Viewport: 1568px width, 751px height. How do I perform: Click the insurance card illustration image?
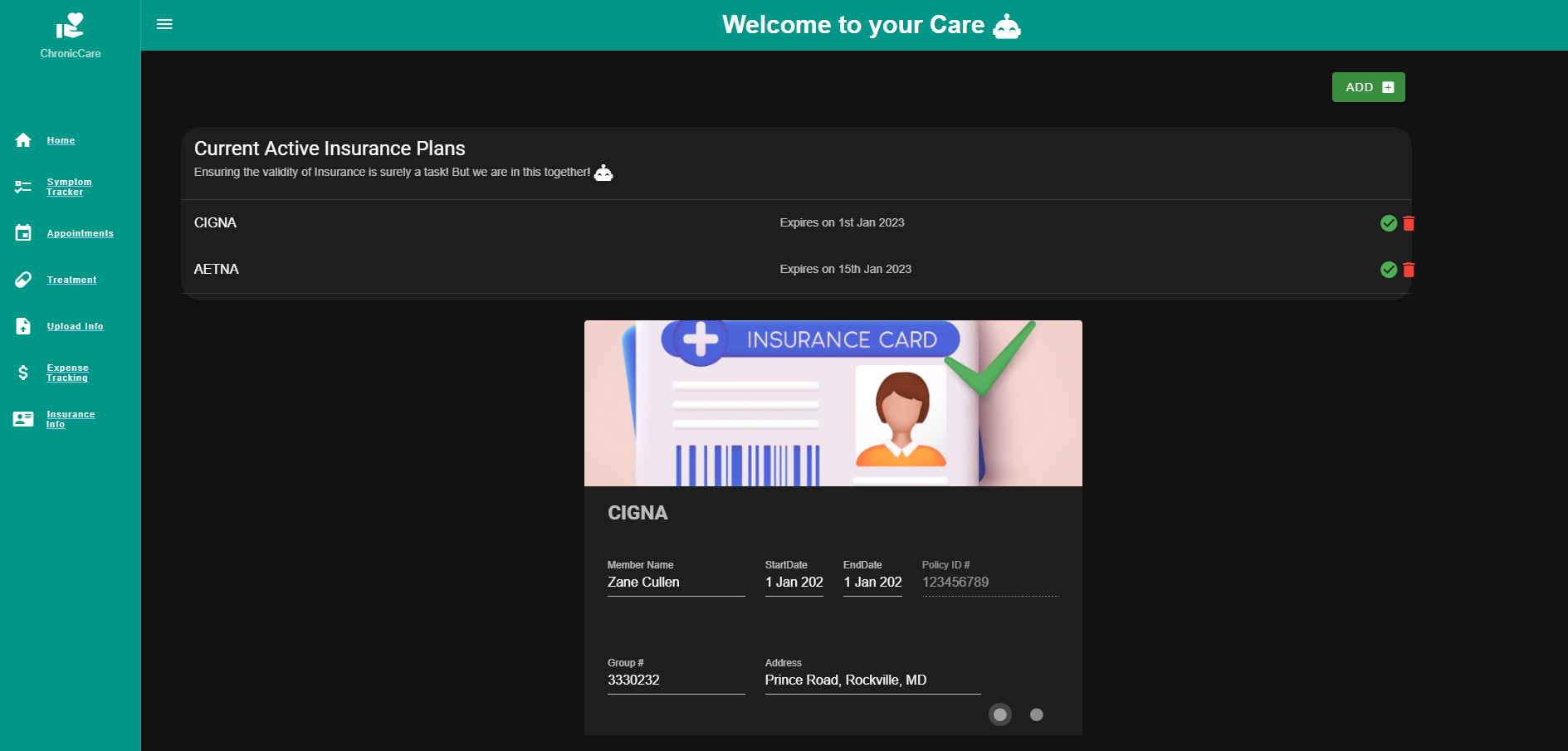click(833, 403)
